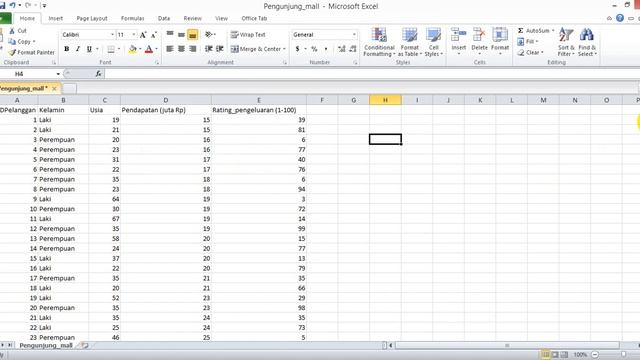Open the Fill Color dropdown arrow
Screen dimensions: 640x360
[140, 49]
